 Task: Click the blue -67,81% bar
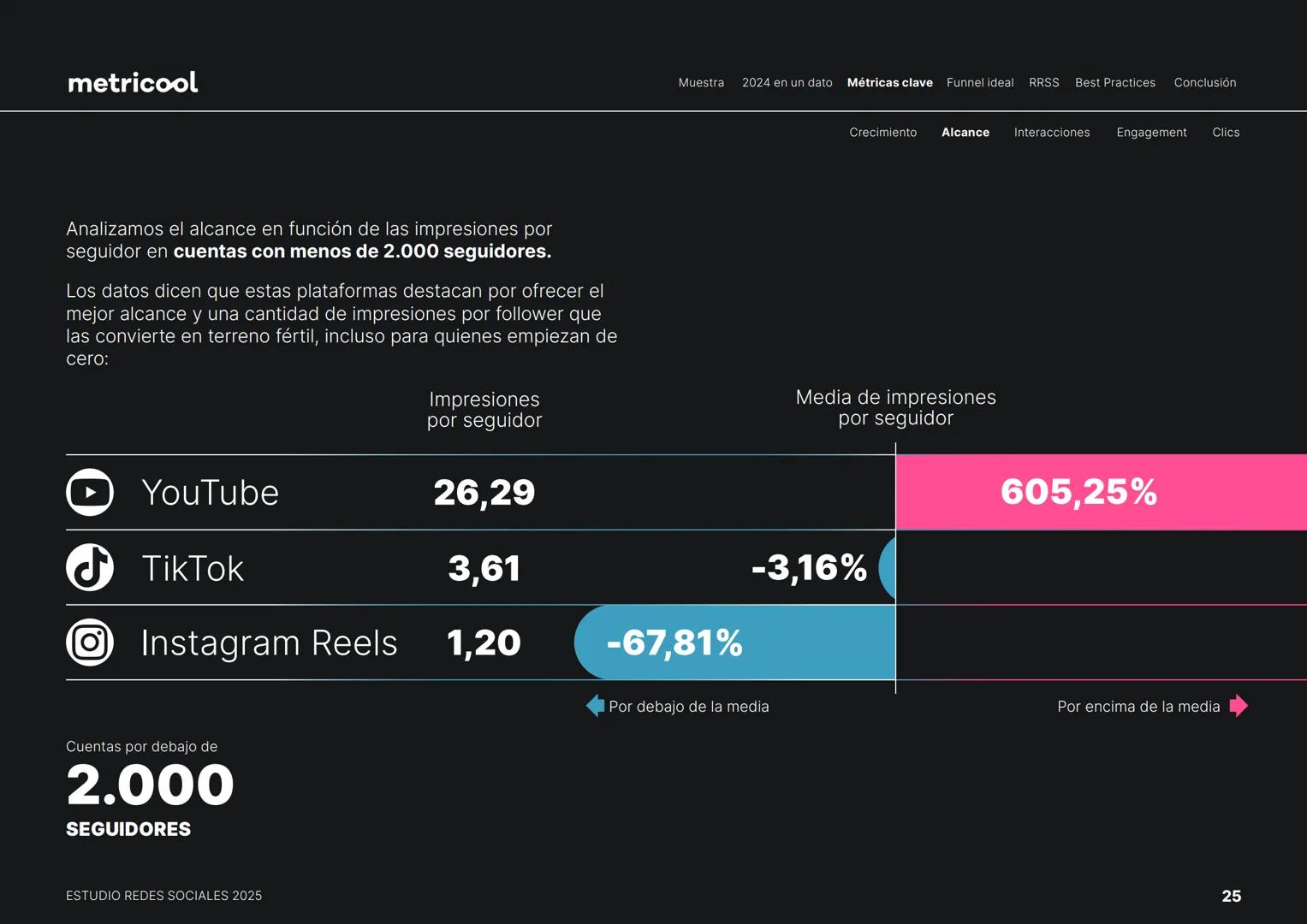coord(734,643)
